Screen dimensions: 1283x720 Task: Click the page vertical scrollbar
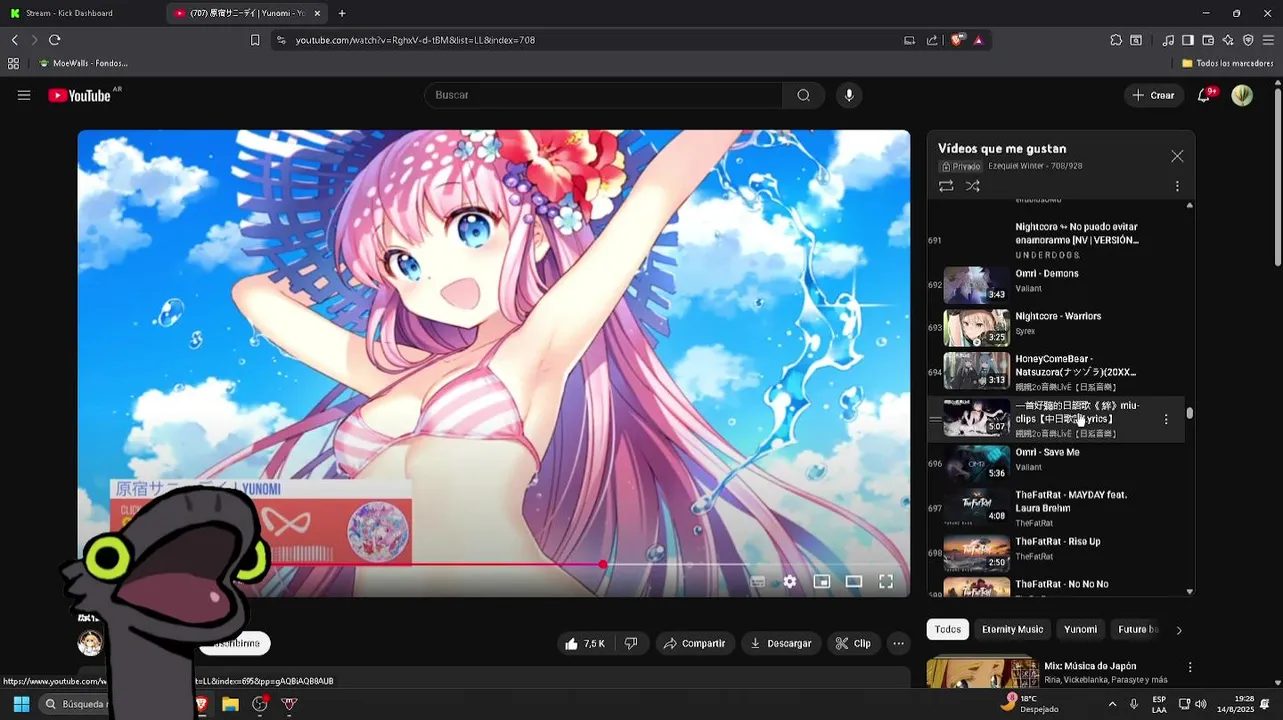point(1277,180)
